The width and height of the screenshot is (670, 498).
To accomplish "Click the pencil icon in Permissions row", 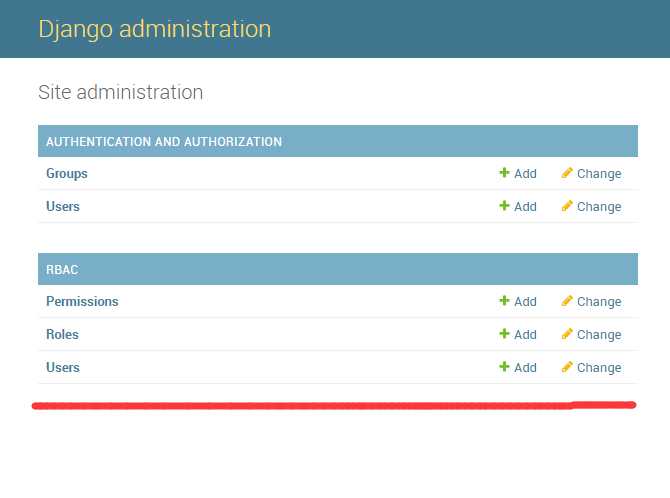I will coord(567,301).
